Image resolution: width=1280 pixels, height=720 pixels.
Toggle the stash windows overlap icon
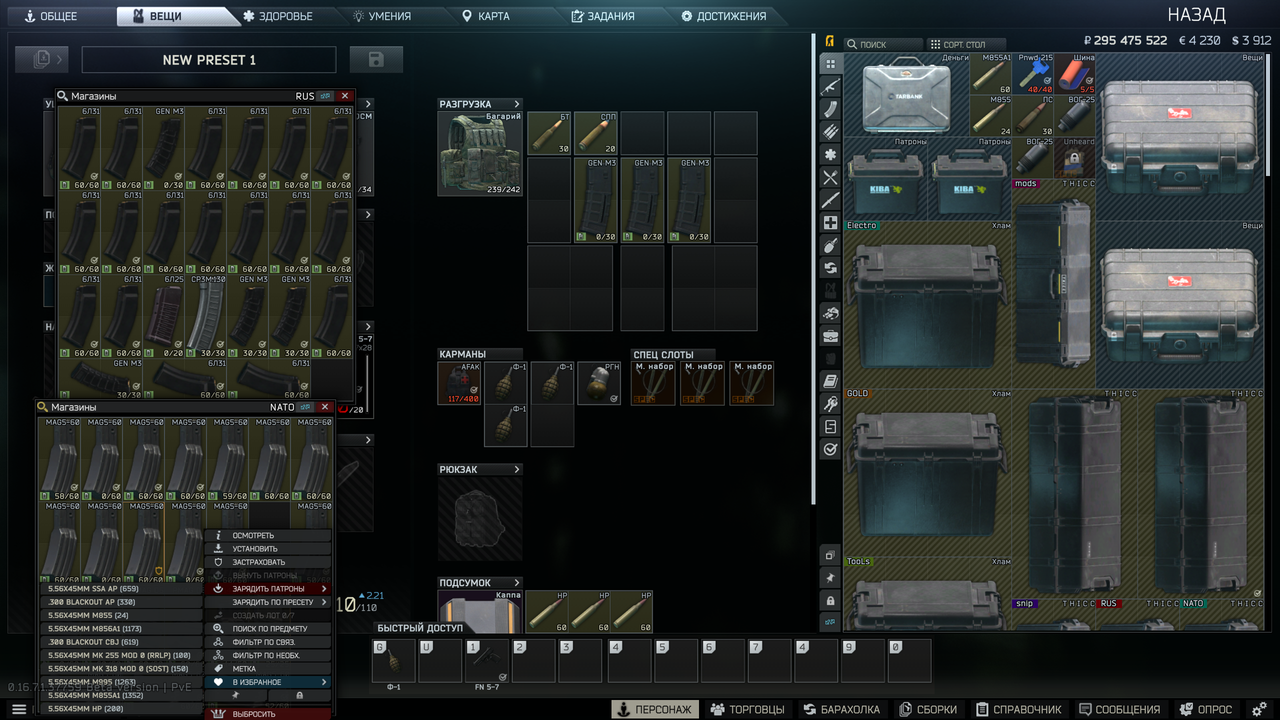point(830,554)
